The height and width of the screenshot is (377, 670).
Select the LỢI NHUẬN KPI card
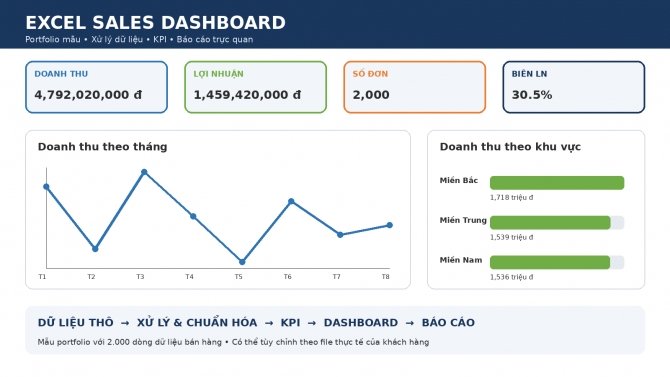[x=256, y=87]
